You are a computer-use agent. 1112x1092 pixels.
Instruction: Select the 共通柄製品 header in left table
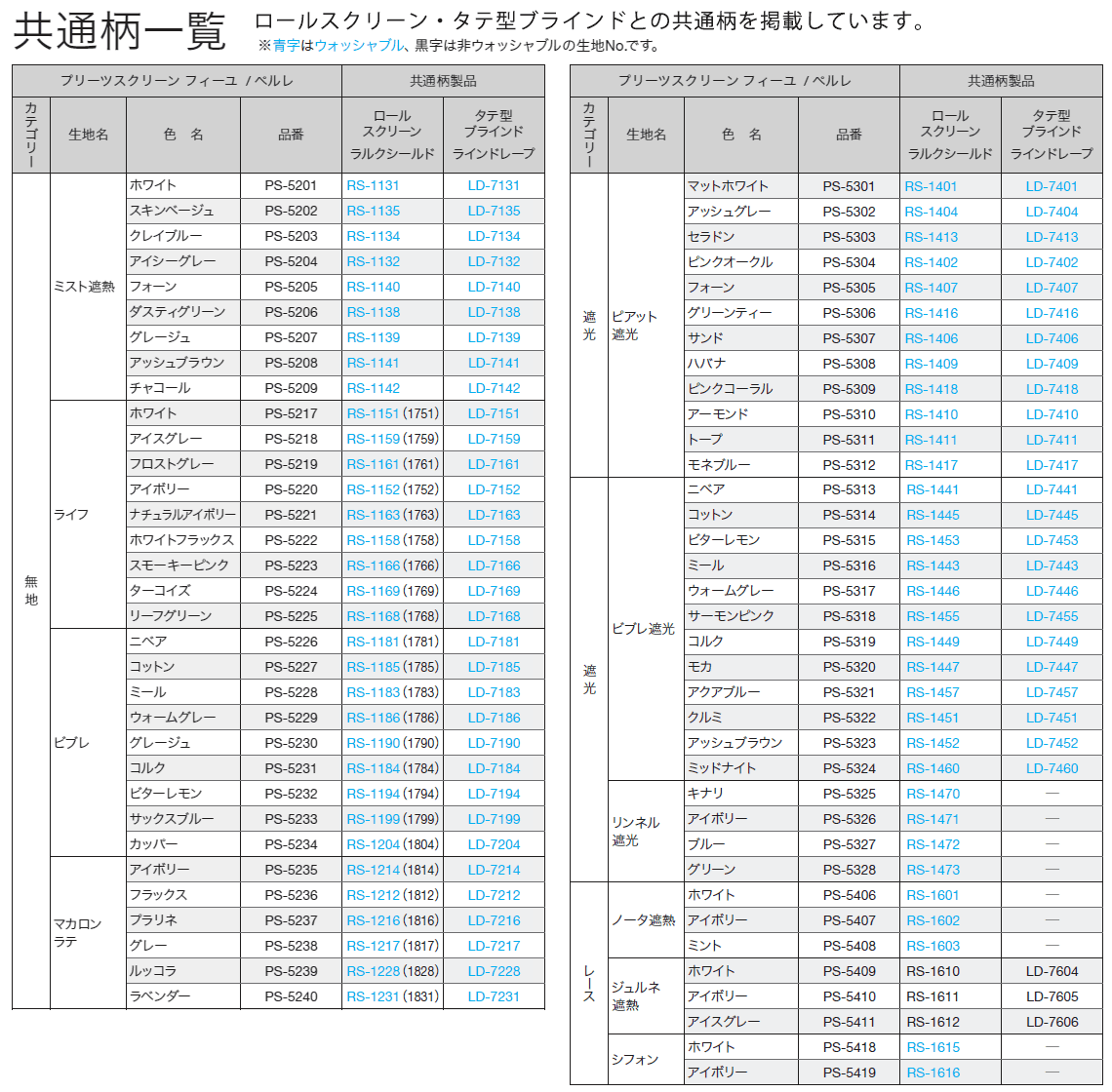click(x=443, y=82)
